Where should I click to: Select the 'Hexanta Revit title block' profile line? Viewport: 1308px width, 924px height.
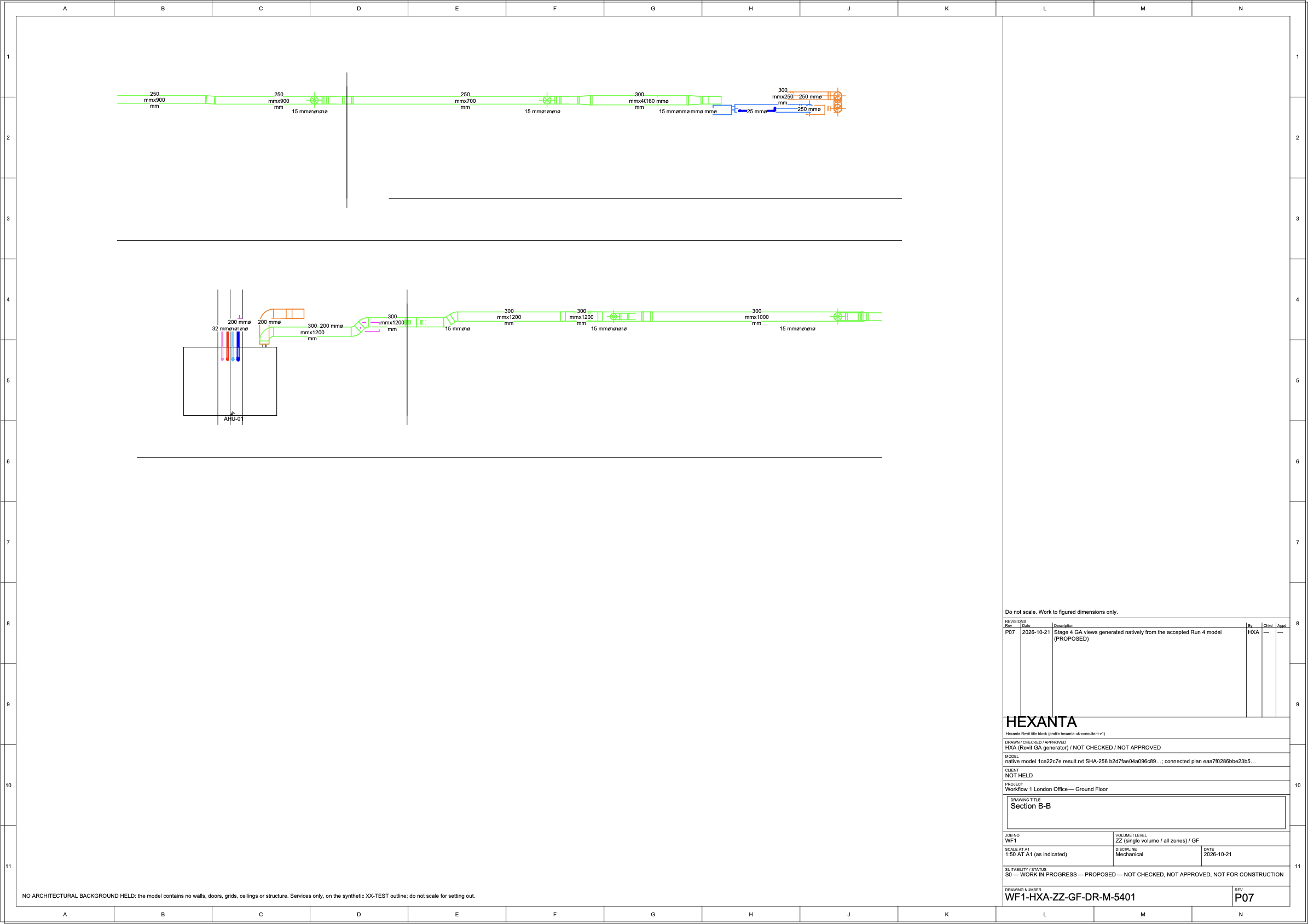(x=1055, y=734)
